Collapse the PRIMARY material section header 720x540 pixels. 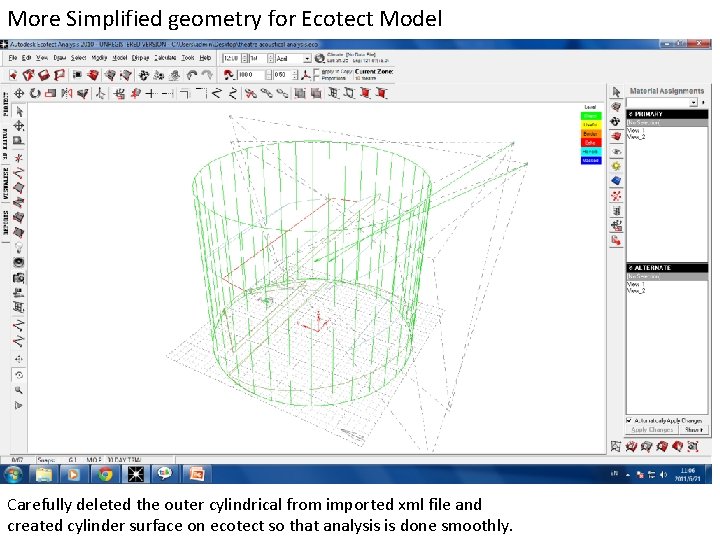coord(667,114)
